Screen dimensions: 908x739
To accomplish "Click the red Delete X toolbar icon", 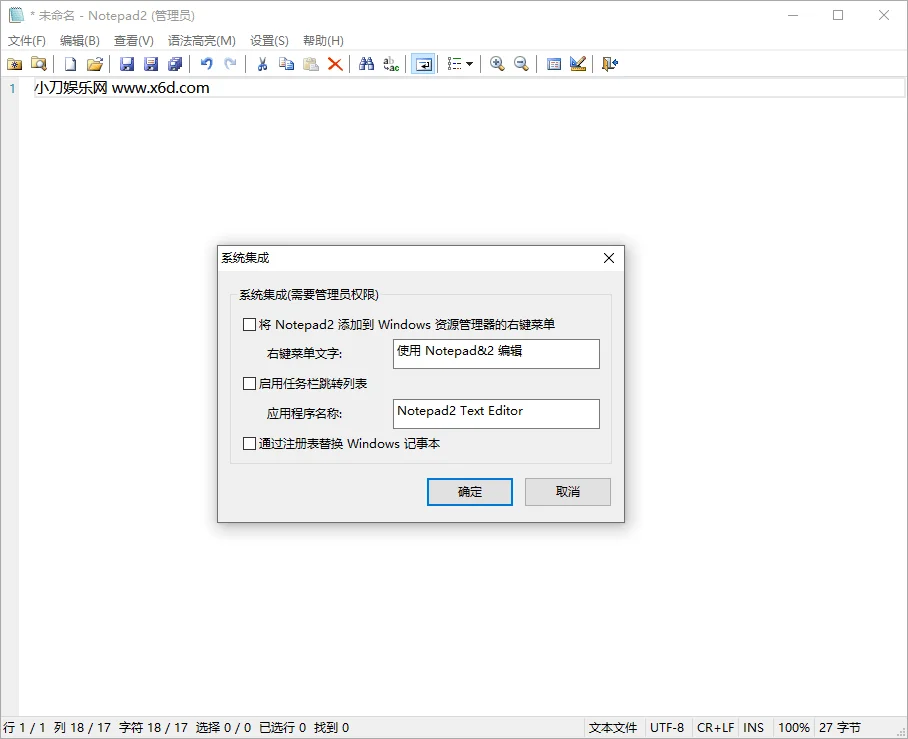I will tap(333, 63).
